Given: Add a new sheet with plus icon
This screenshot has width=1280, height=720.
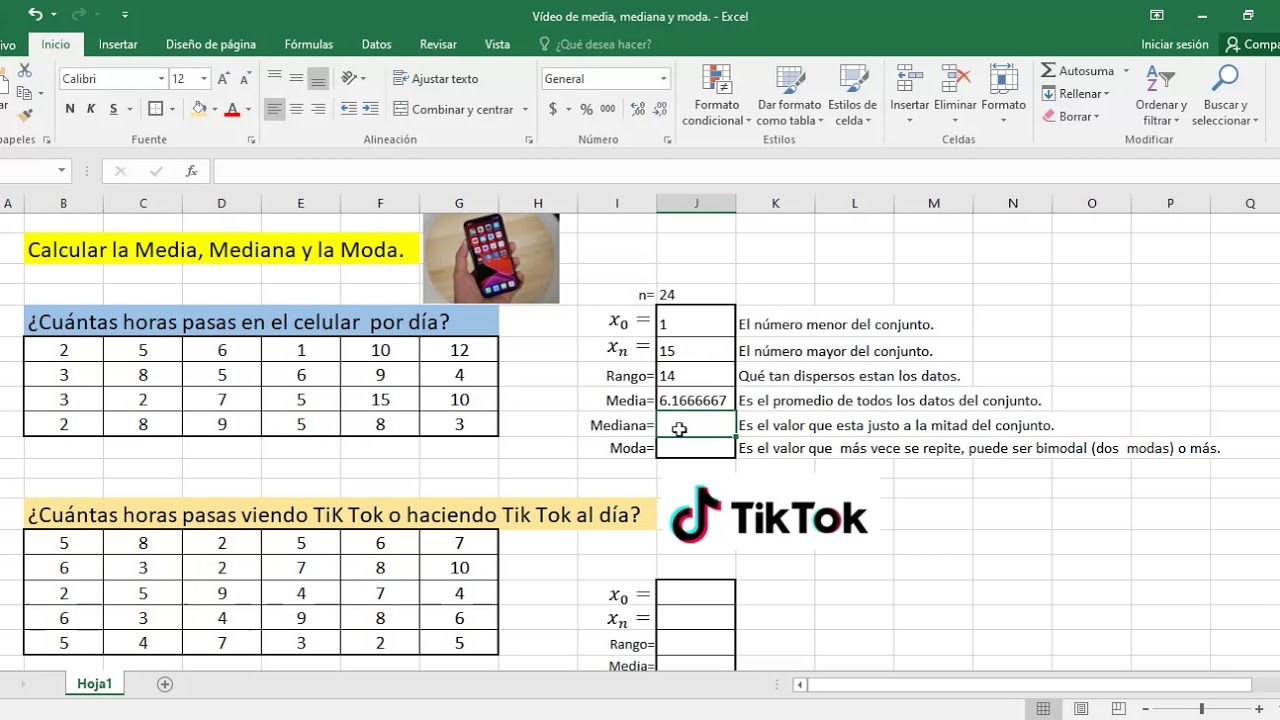Looking at the screenshot, I should click(165, 684).
